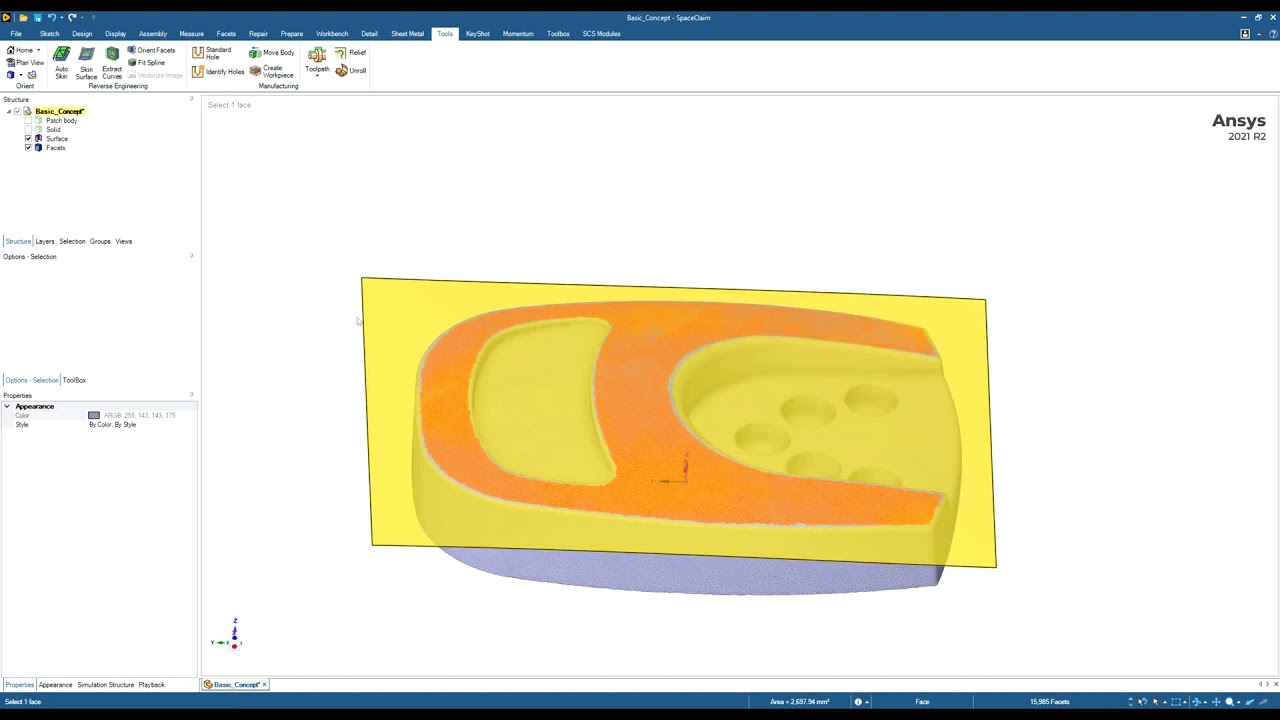
Task: Start the Fit Spline tool
Action: (x=146, y=62)
